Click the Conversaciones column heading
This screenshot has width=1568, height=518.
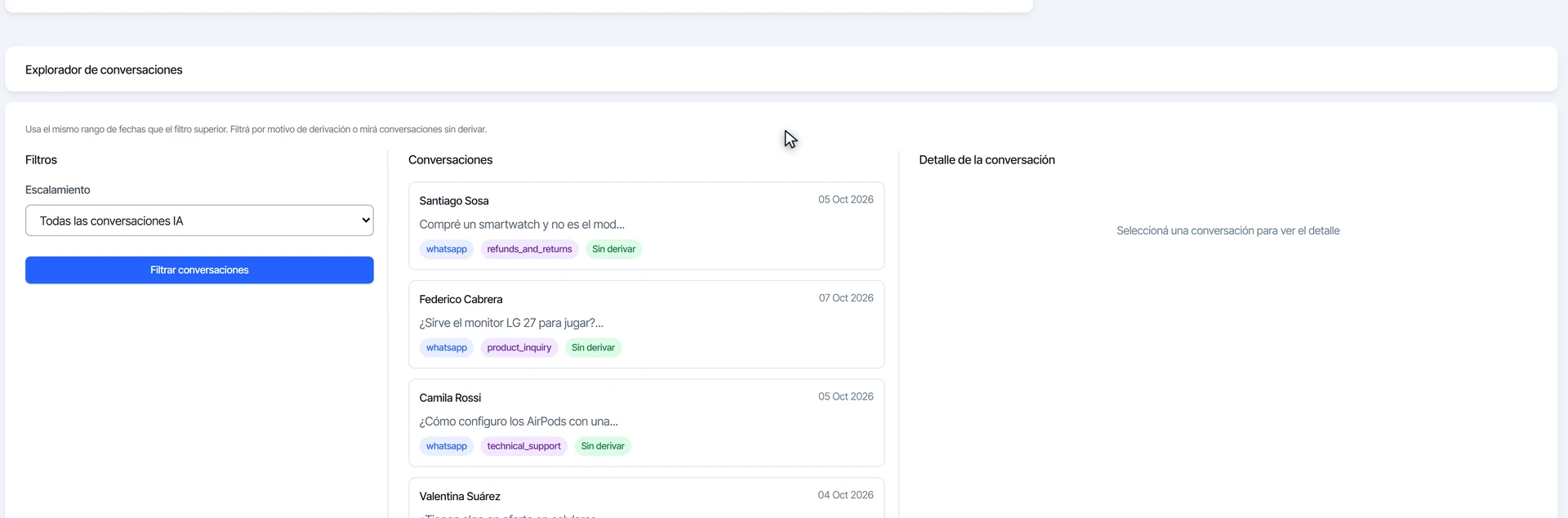click(x=450, y=160)
